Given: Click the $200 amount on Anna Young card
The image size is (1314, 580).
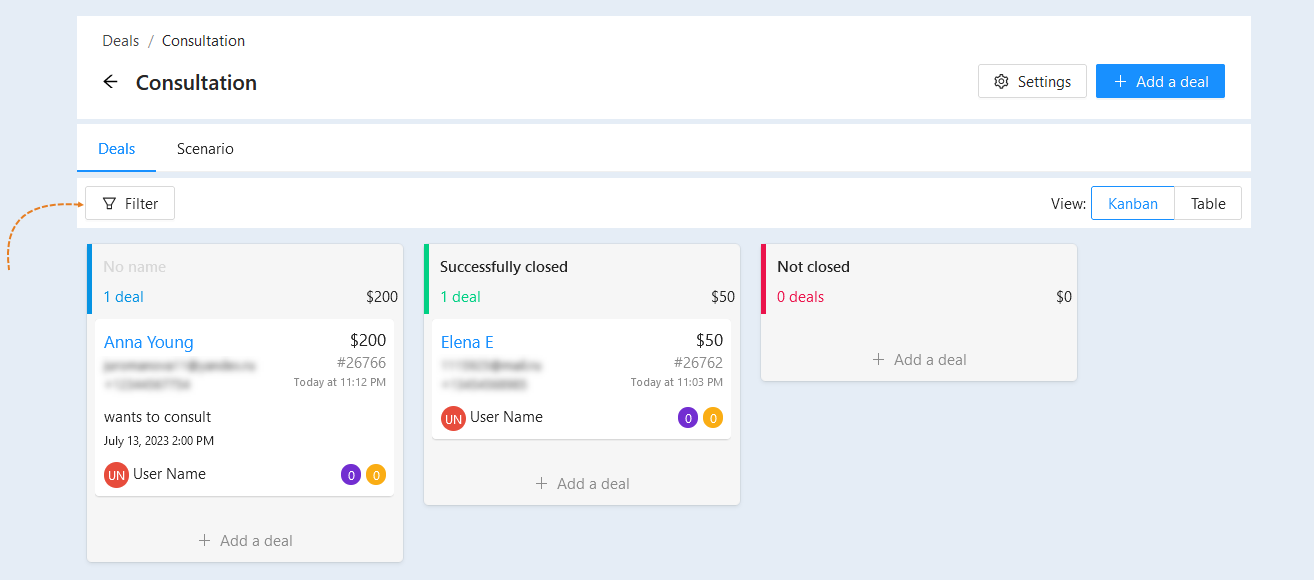Looking at the screenshot, I should [x=368, y=341].
